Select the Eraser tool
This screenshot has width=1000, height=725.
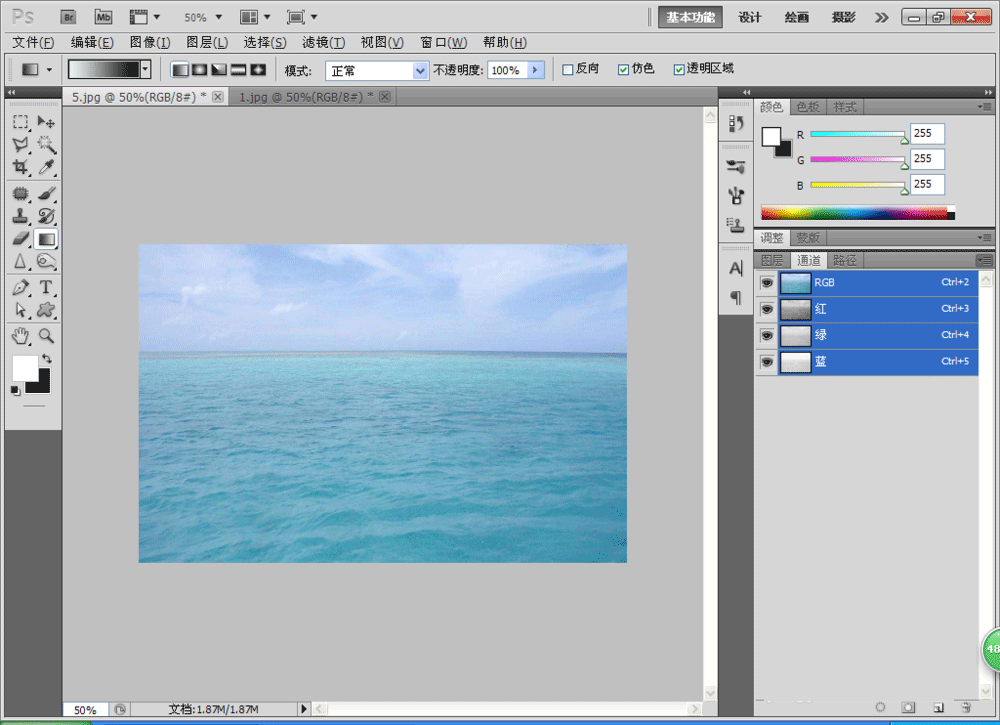tap(20, 239)
